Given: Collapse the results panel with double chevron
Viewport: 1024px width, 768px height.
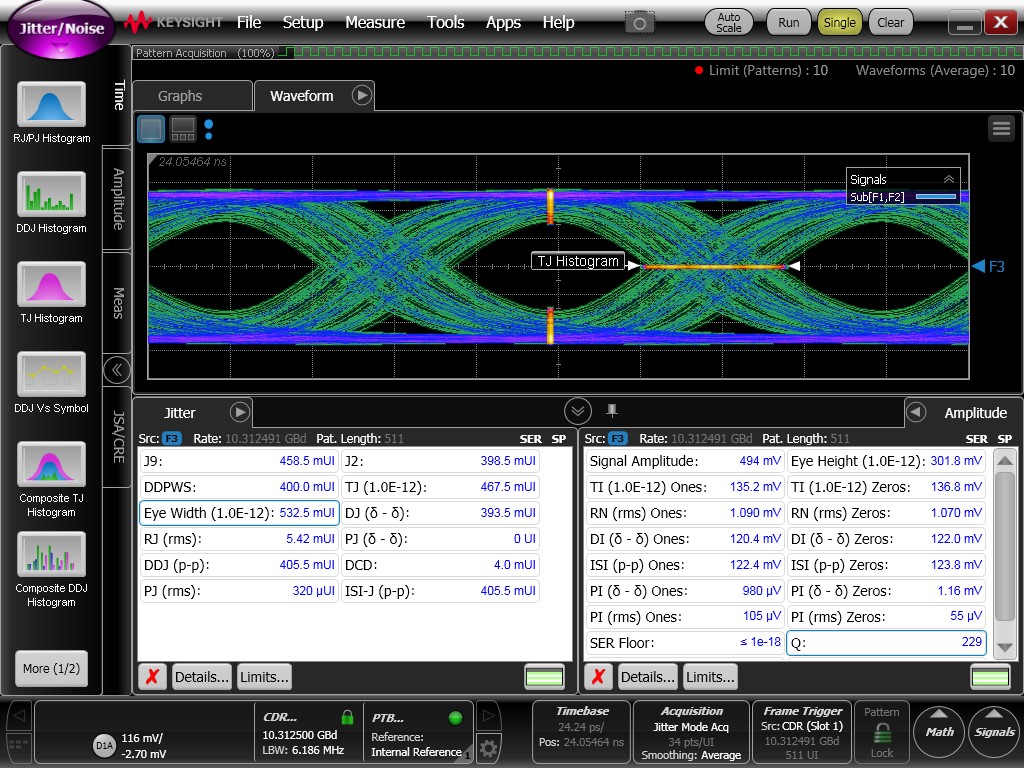Looking at the screenshot, I should tap(577, 411).
